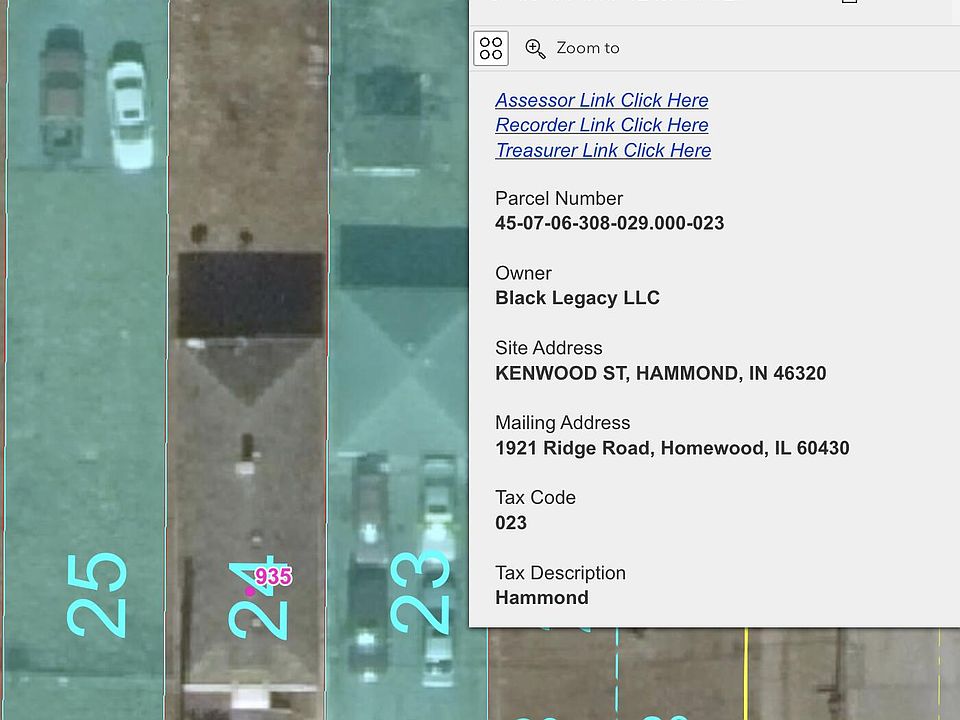960x720 pixels.
Task: Click the Hammond tax description value
Action: [x=542, y=598]
